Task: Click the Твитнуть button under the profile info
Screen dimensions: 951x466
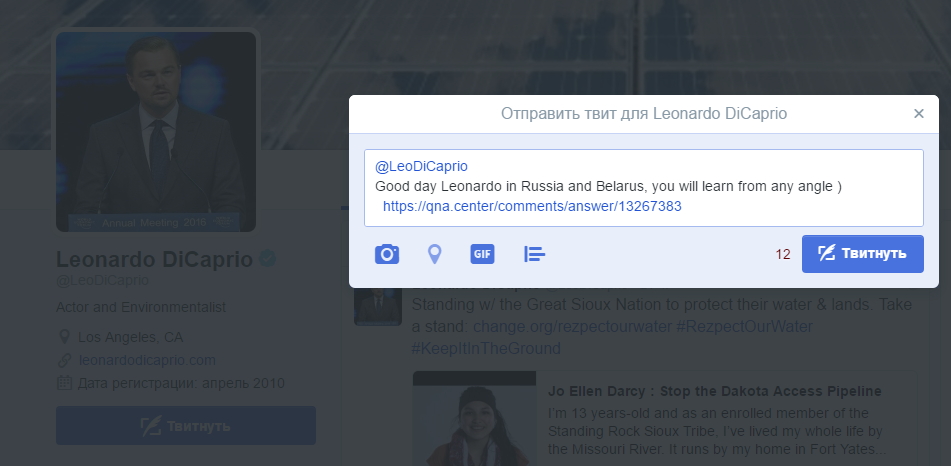Action: [x=186, y=425]
